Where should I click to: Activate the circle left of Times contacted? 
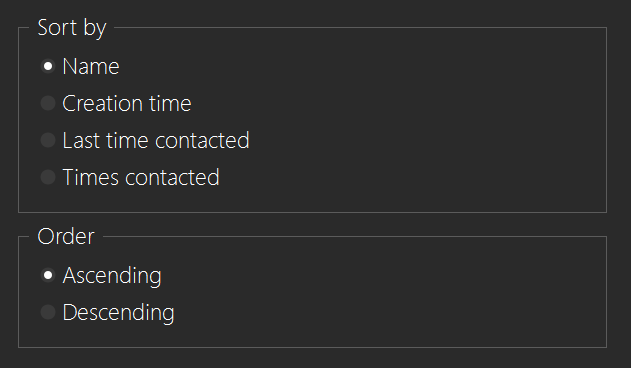[48, 177]
